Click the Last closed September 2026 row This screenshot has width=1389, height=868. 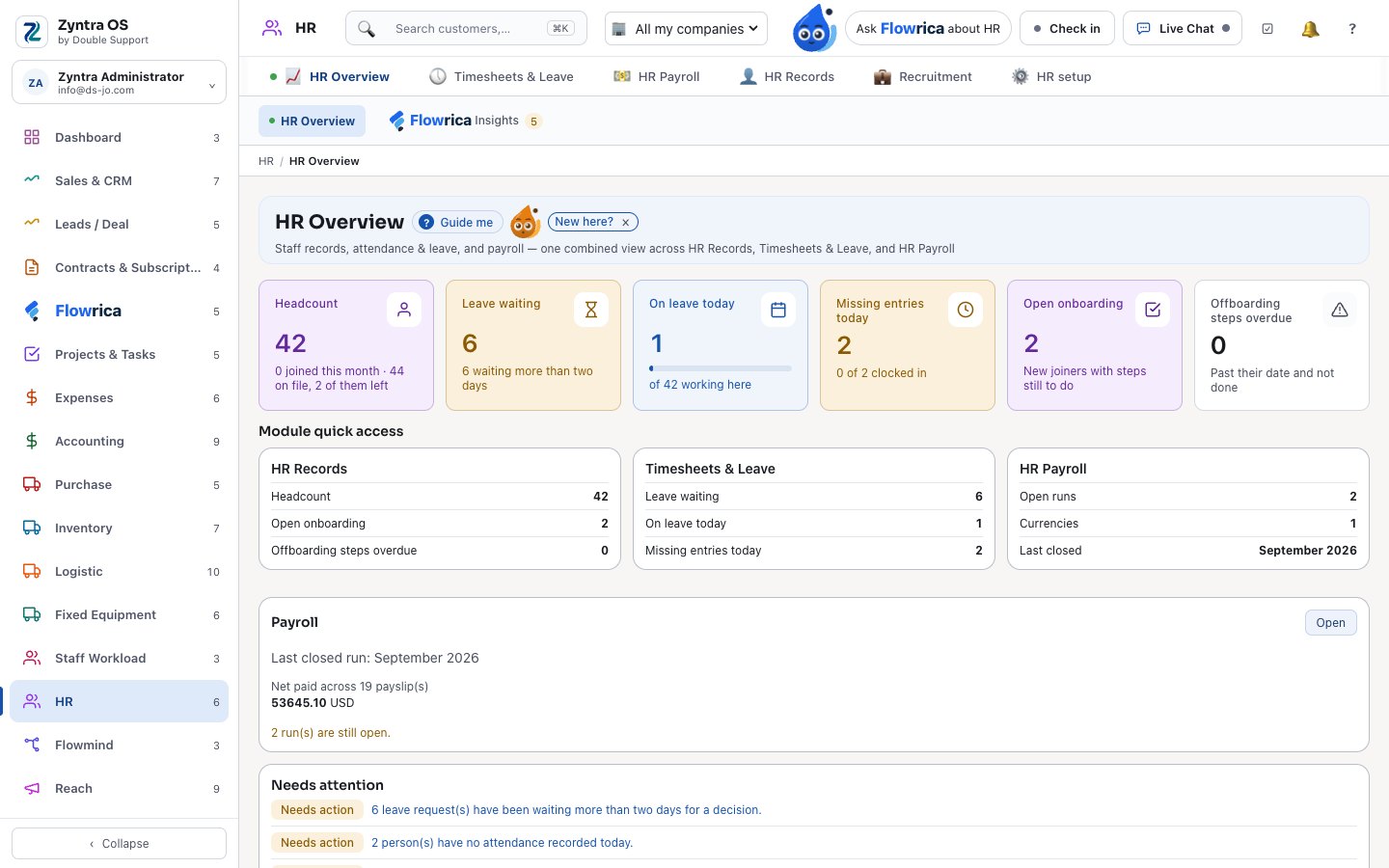1188,551
